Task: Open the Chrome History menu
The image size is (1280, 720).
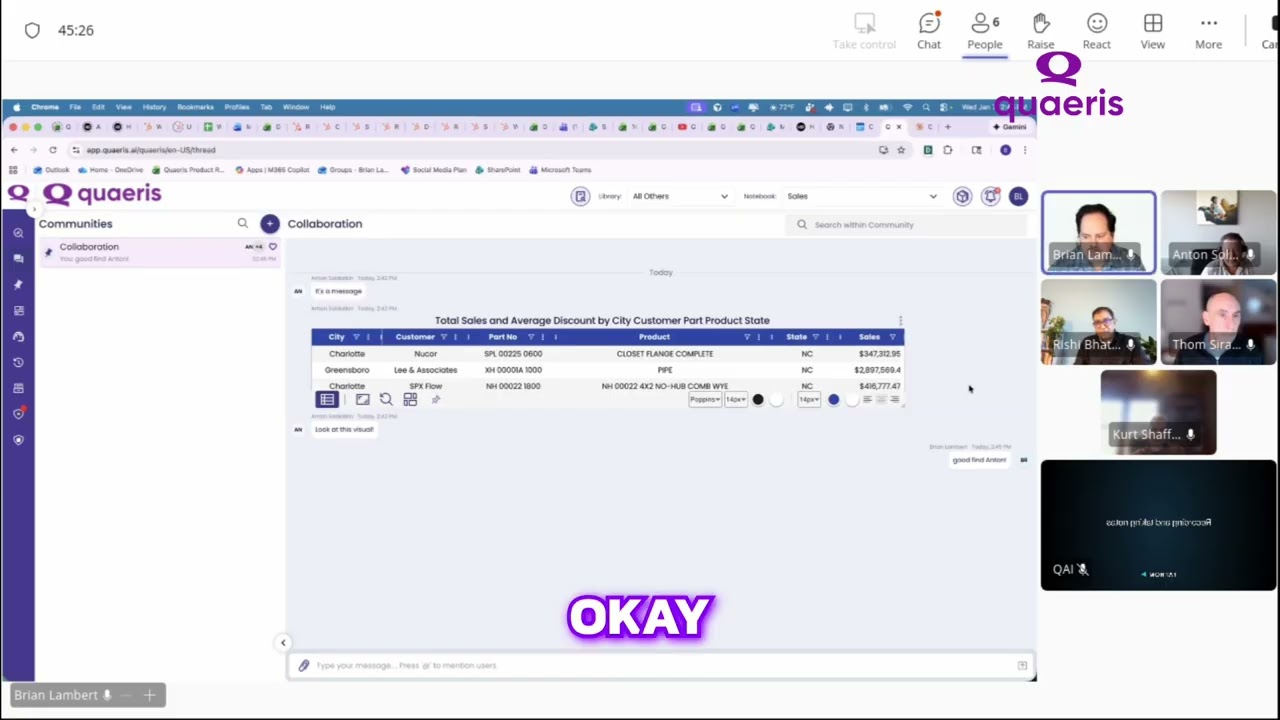Action: 154,107
